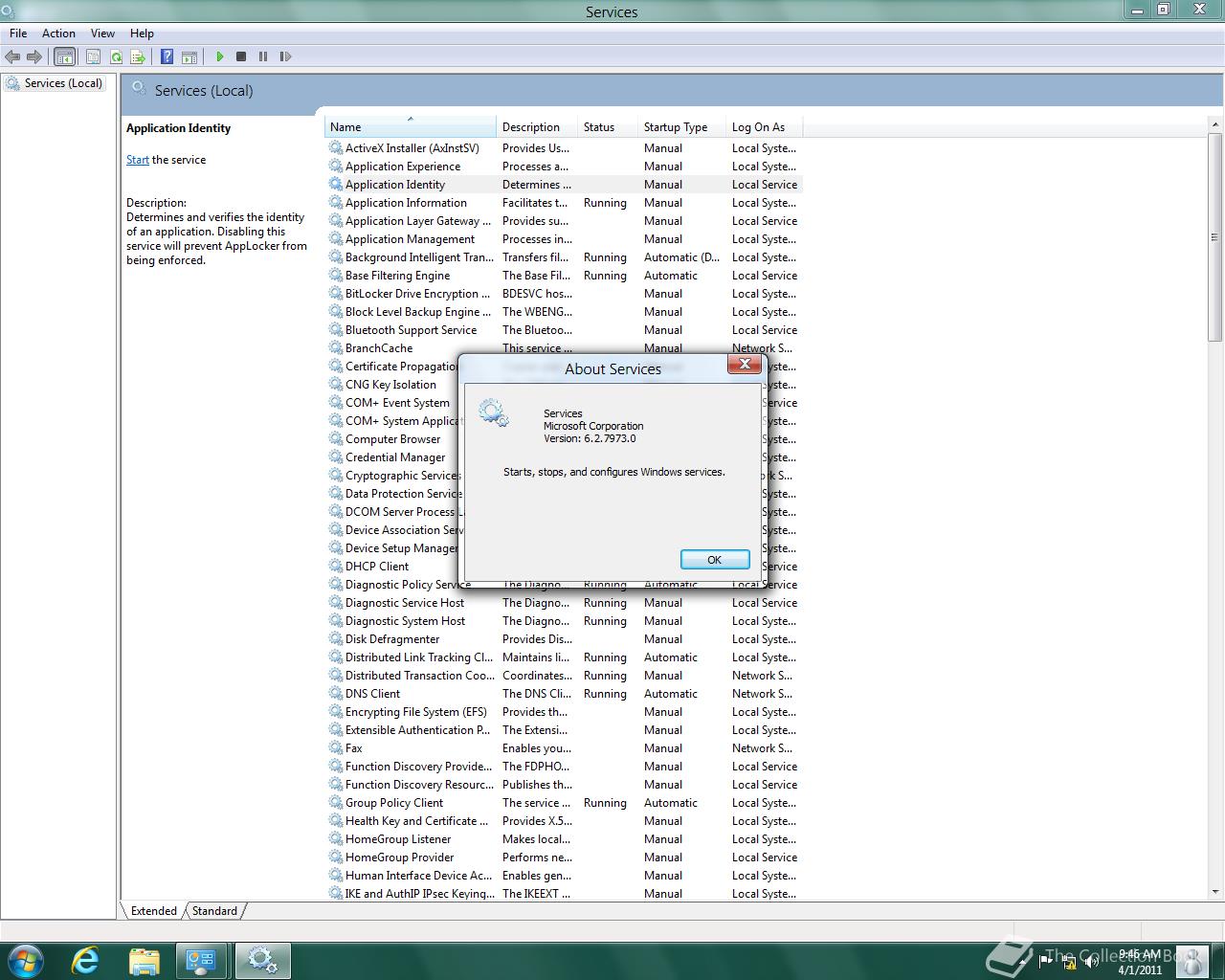This screenshot has height=980, width=1225.
Task: Click the gear icon beside Base Filtering Engine
Action: pos(335,275)
